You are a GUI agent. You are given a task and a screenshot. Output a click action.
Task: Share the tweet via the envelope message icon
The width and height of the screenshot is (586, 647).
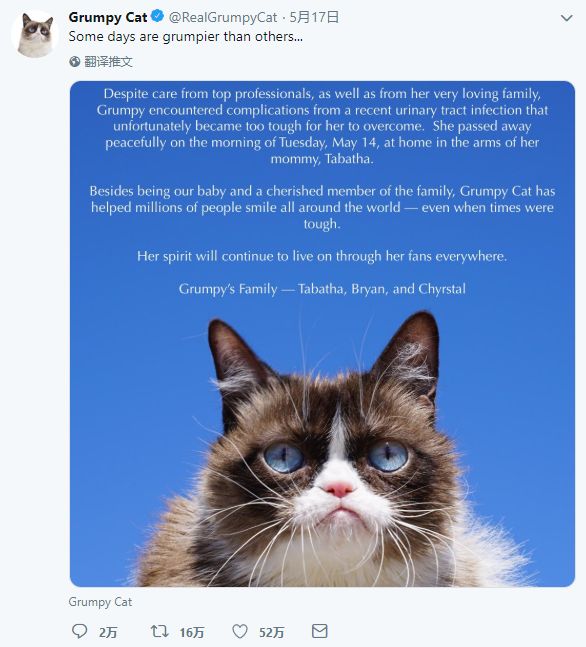319,631
